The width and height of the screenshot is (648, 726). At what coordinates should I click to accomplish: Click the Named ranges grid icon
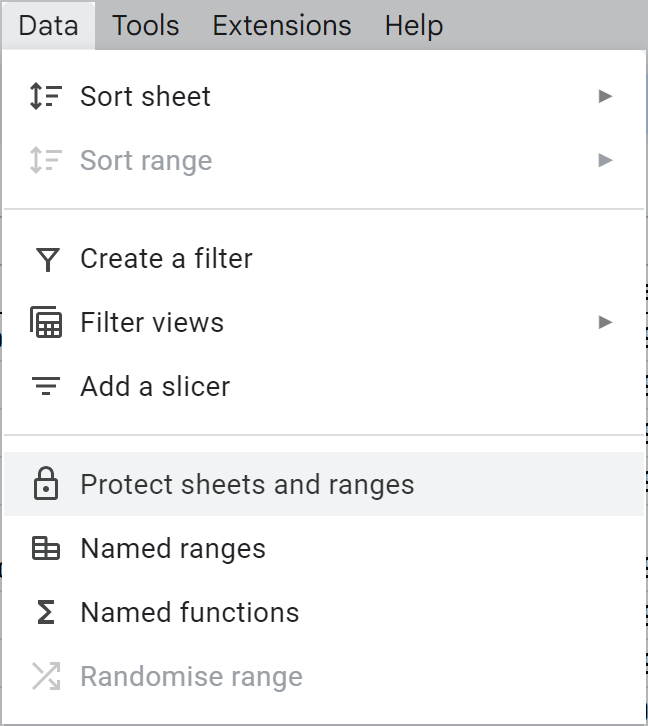pyautogui.click(x=46, y=548)
